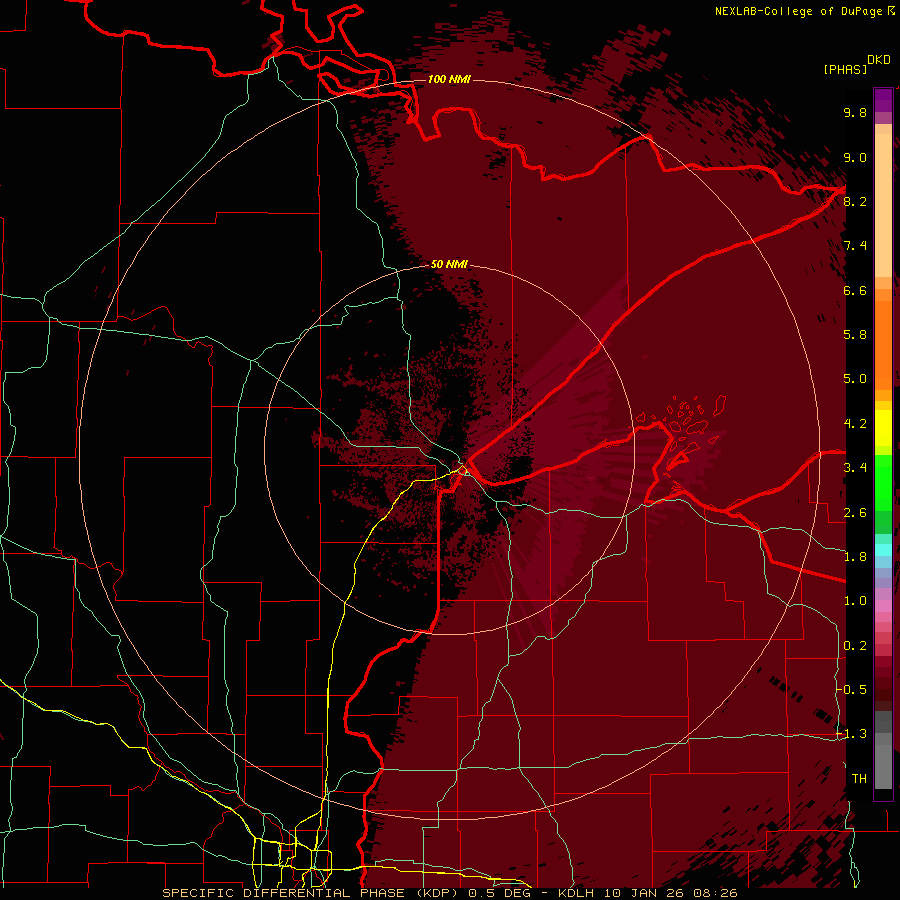900x900 pixels.
Task: Click the bright green segment of color bar
Action: pos(883,482)
